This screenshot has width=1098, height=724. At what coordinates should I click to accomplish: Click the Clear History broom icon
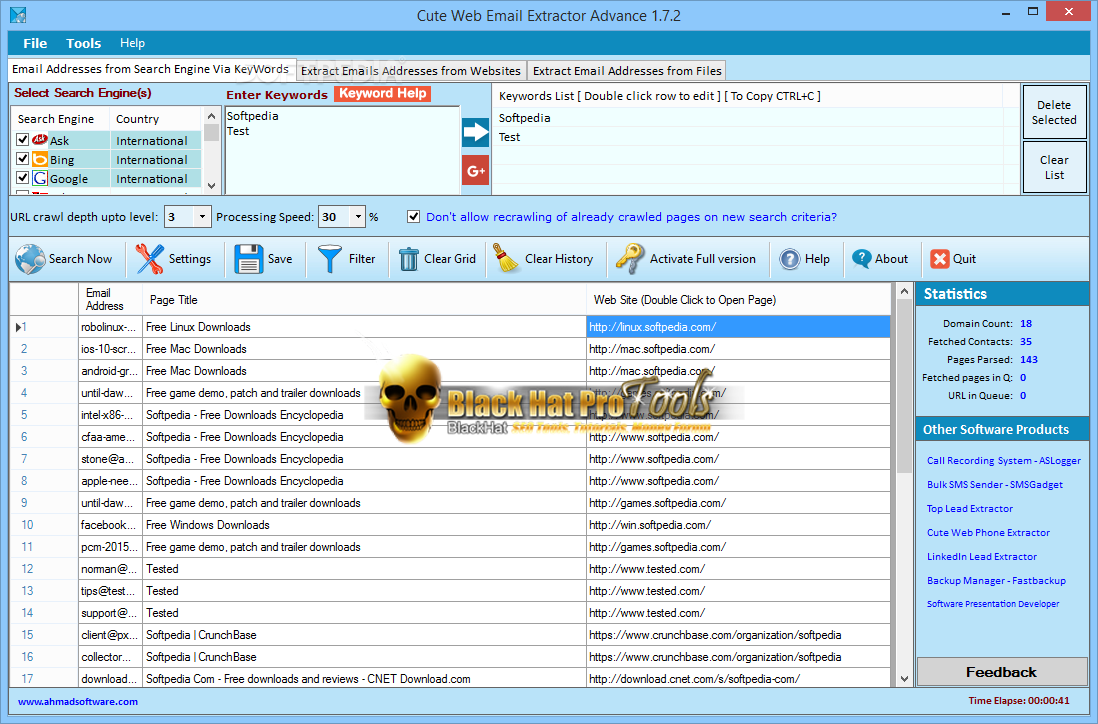click(x=505, y=258)
